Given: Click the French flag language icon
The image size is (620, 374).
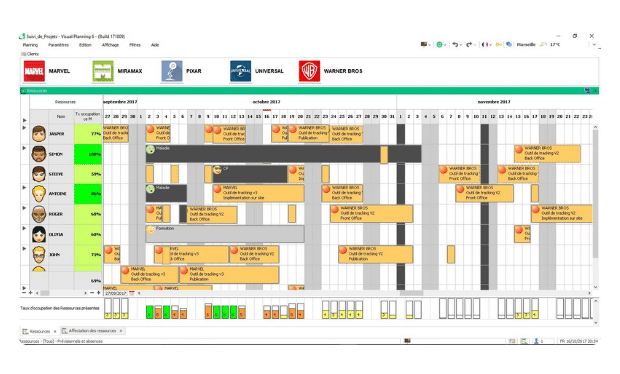Looking at the screenshot, I should 485,45.
